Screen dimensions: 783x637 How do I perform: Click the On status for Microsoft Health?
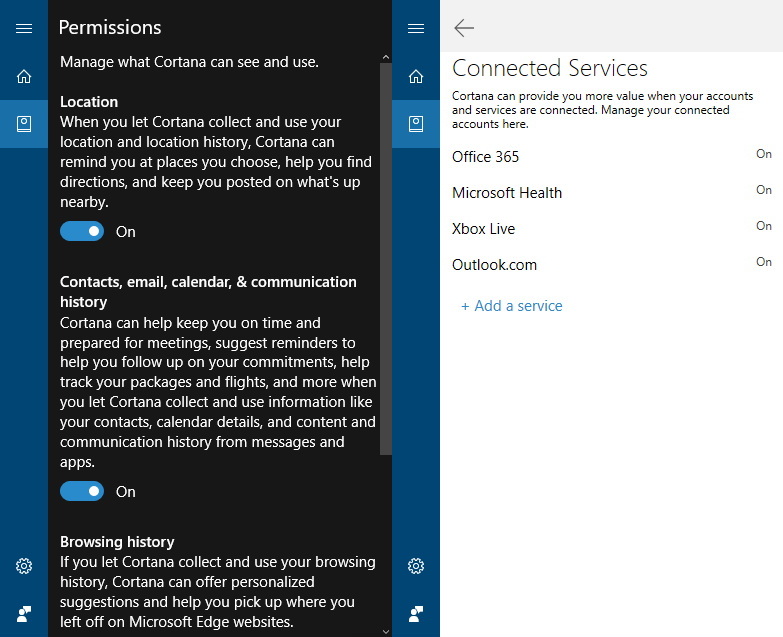point(764,190)
